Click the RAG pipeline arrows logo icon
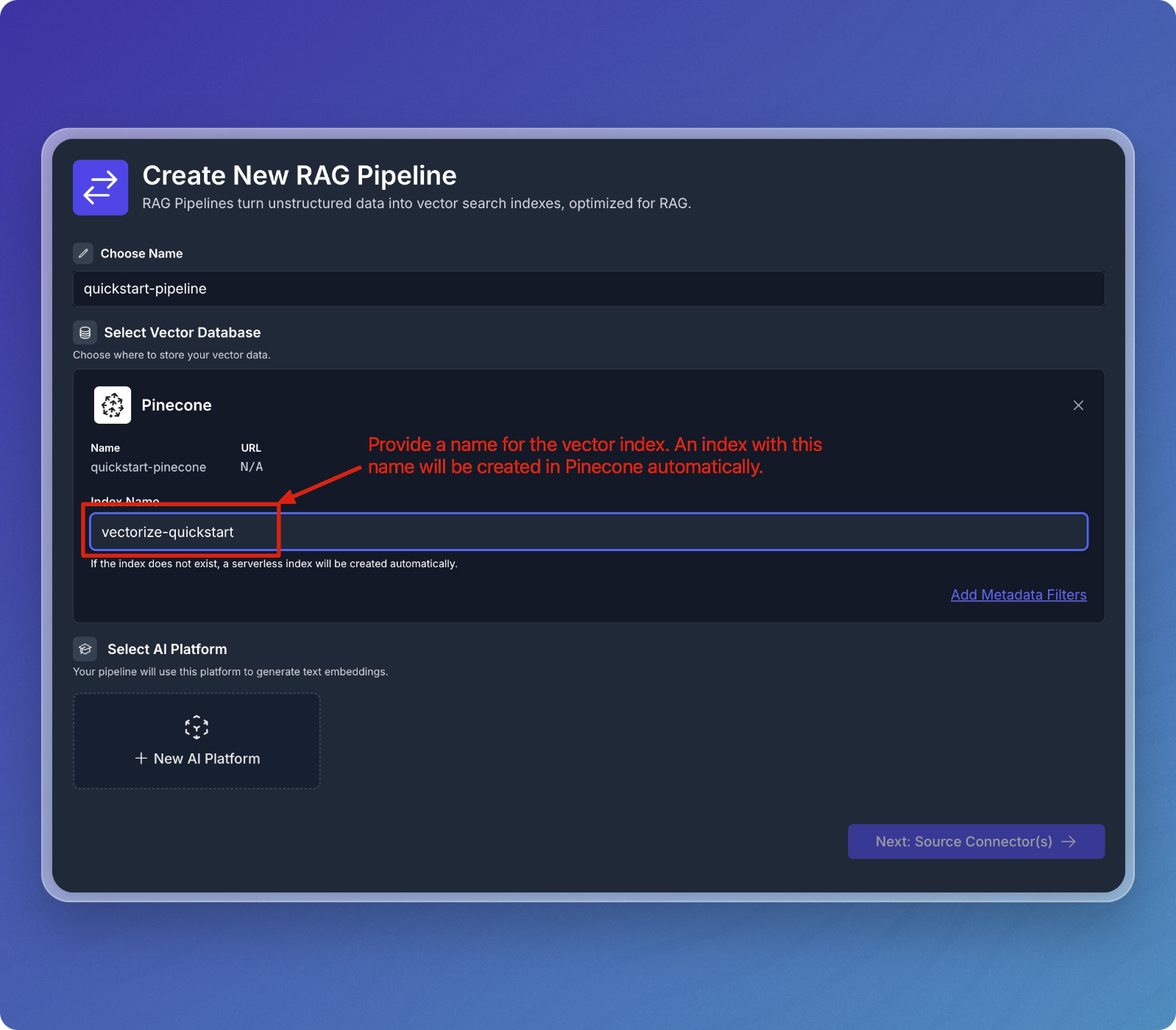1176x1030 pixels. coord(100,188)
